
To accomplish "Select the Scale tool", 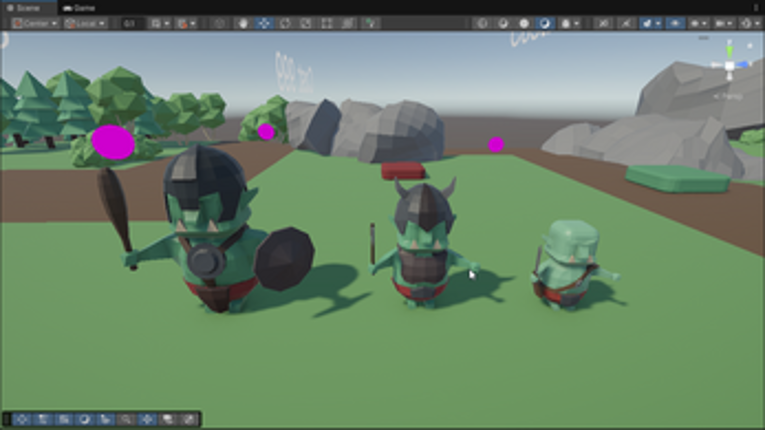I will [x=306, y=23].
